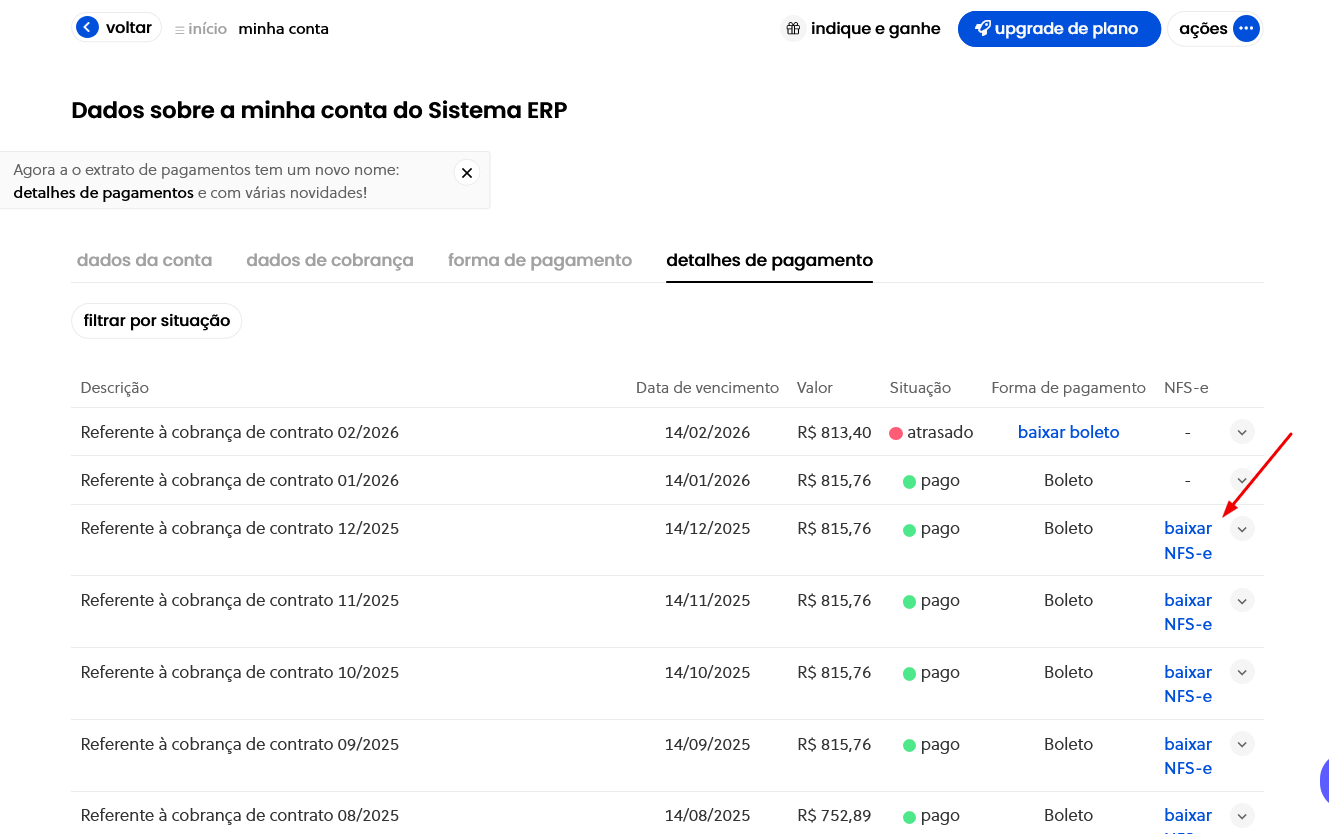
Task: Expand the contrato 09/2025 row chevron
Action: (1241, 744)
